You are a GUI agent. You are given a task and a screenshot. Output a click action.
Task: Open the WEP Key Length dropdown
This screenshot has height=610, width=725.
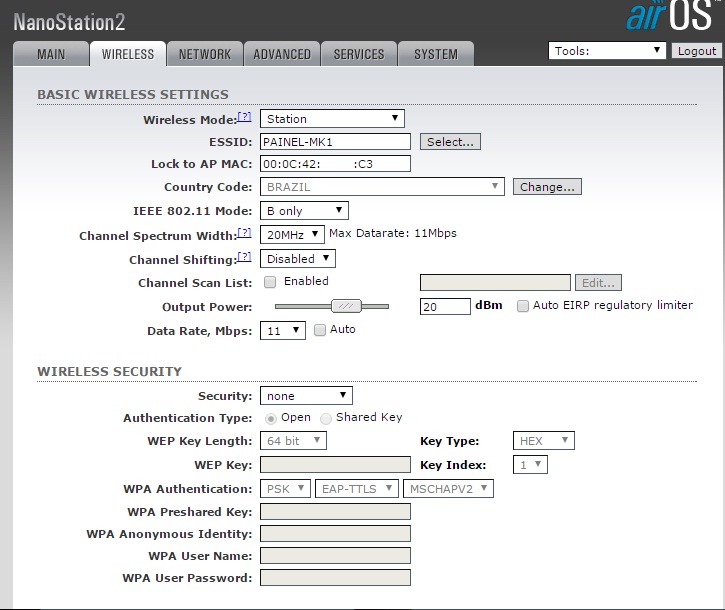point(293,440)
